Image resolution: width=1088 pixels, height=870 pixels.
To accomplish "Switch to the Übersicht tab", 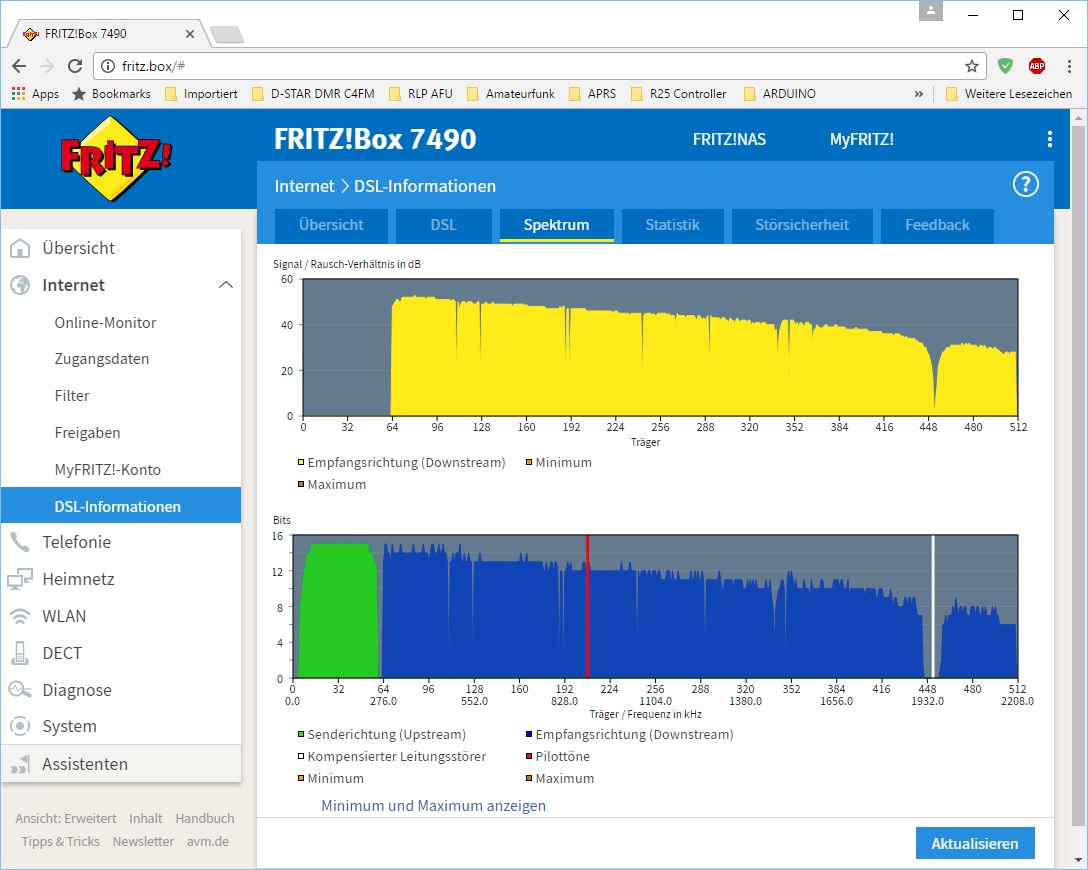I will [x=331, y=225].
